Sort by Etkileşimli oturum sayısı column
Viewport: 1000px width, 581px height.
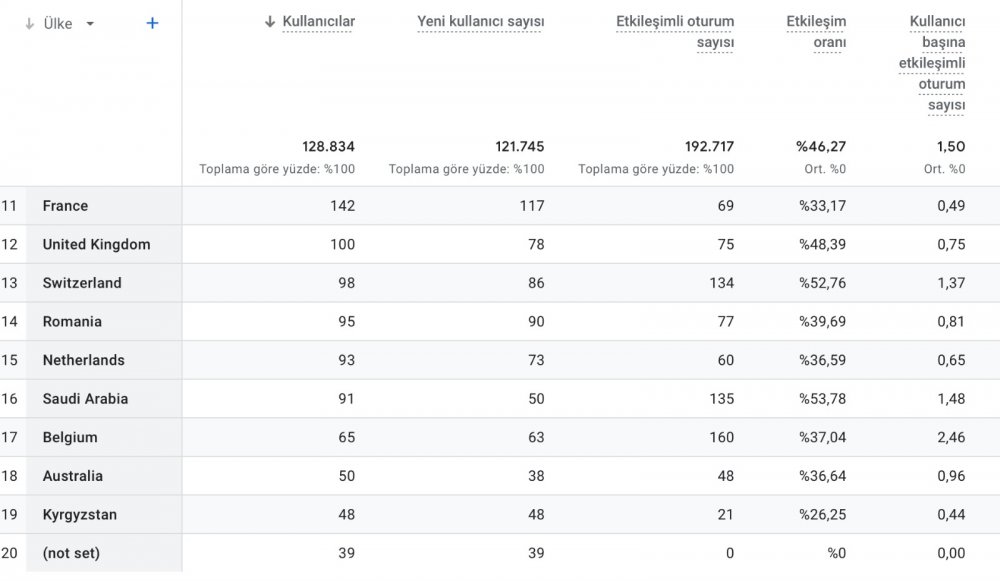[x=675, y=32]
